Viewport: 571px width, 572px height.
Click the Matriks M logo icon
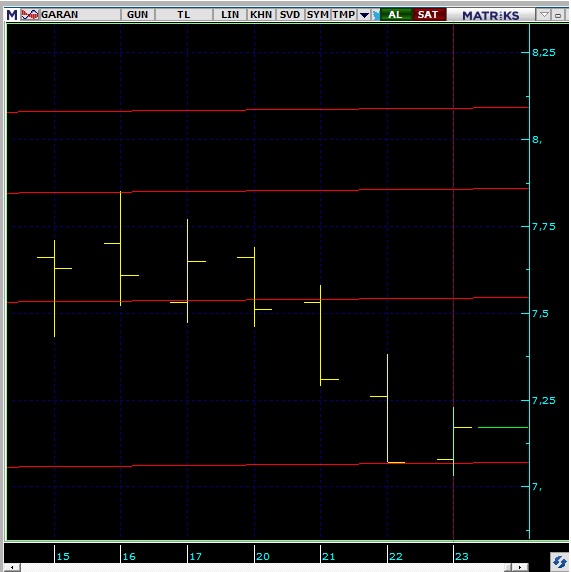click(x=12, y=15)
